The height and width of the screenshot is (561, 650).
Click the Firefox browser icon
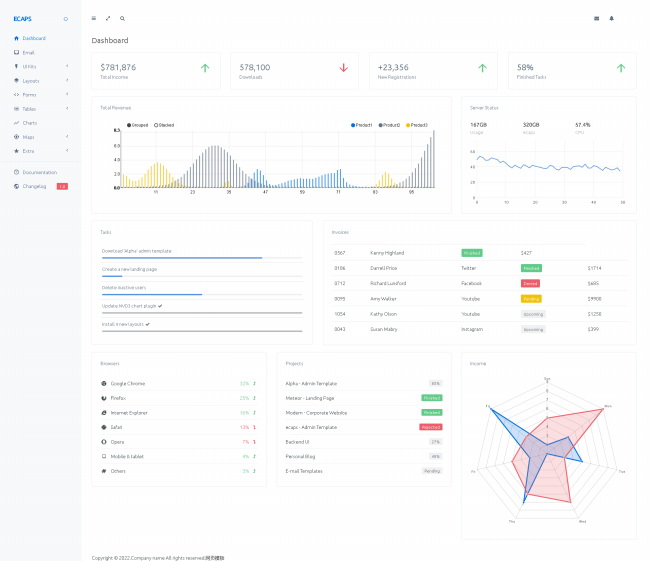(x=104, y=398)
